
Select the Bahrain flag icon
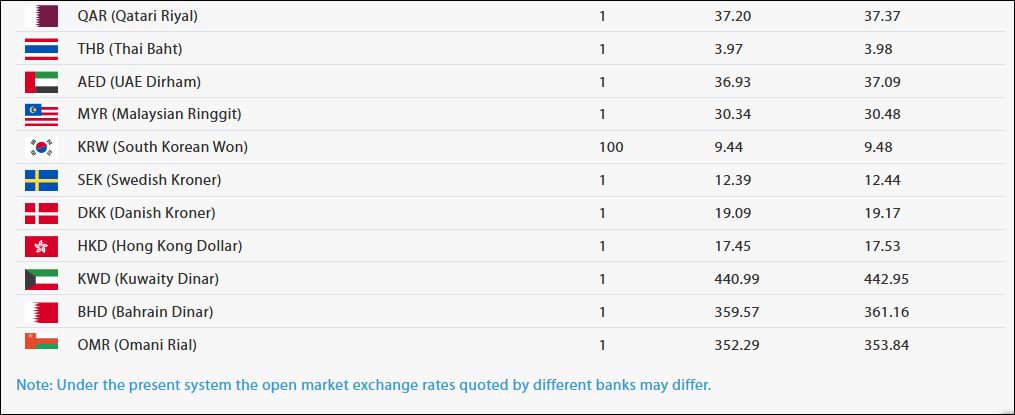pyautogui.click(x=41, y=312)
